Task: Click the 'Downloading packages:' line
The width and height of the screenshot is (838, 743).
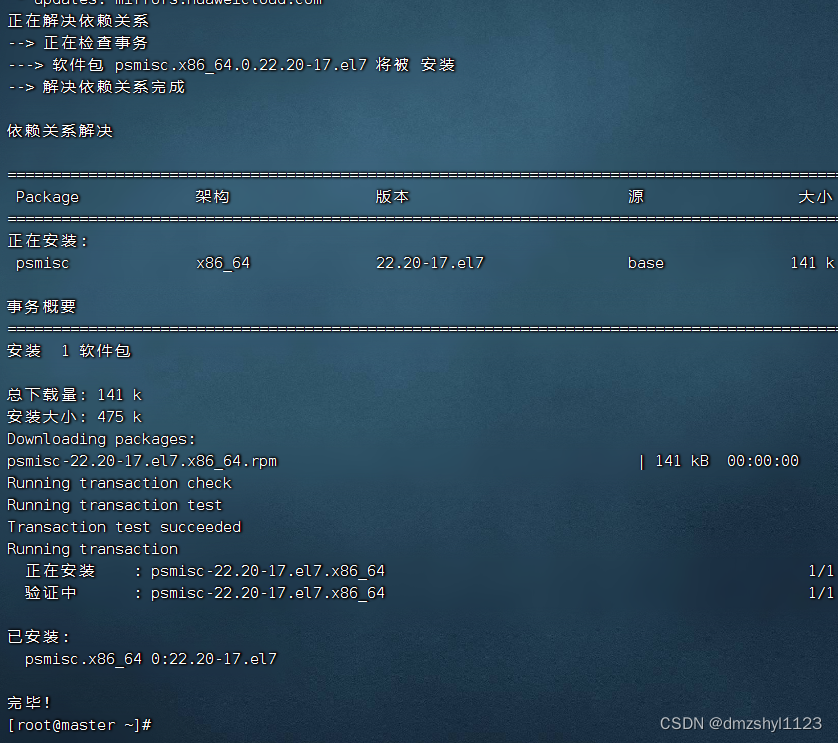Action: (102, 439)
